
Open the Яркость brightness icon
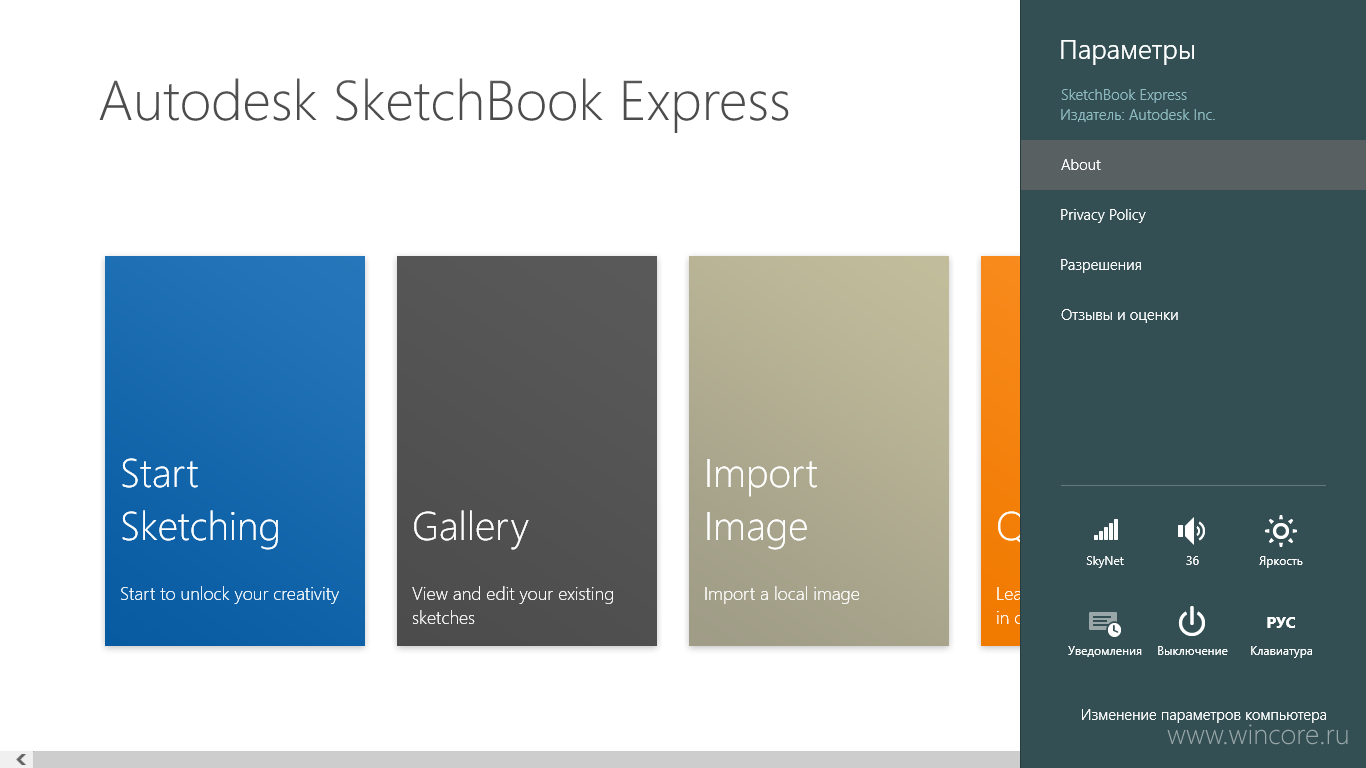coord(1281,530)
